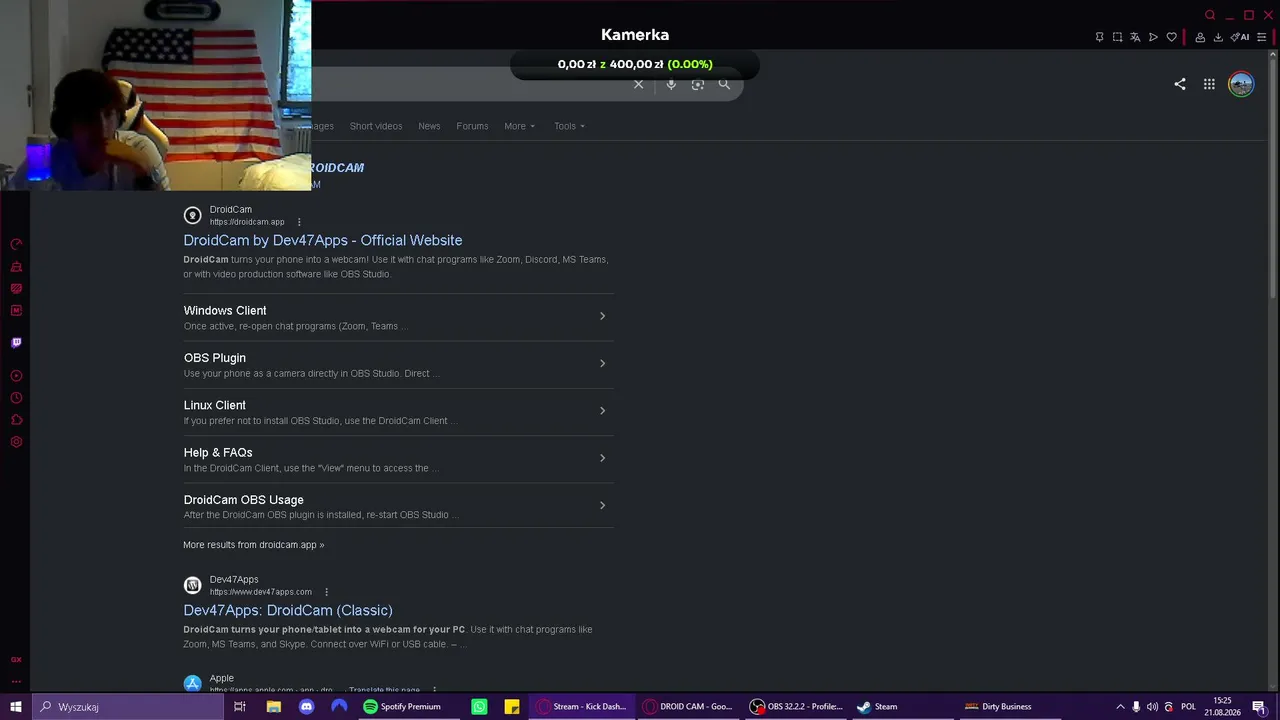1280x720 pixels.
Task: Switch to the News results tab
Action: click(x=429, y=126)
